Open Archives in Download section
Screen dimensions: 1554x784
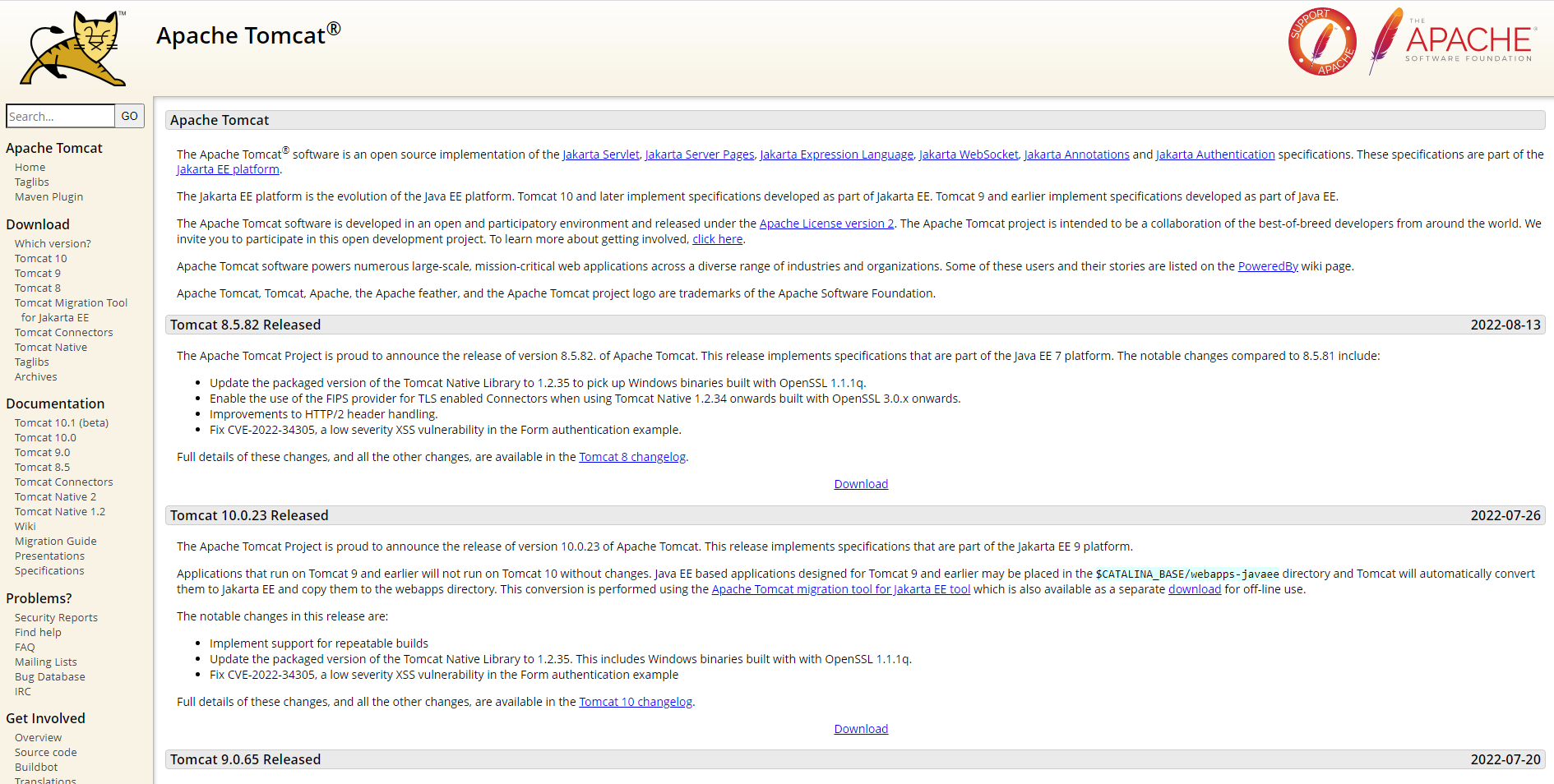(36, 376)
